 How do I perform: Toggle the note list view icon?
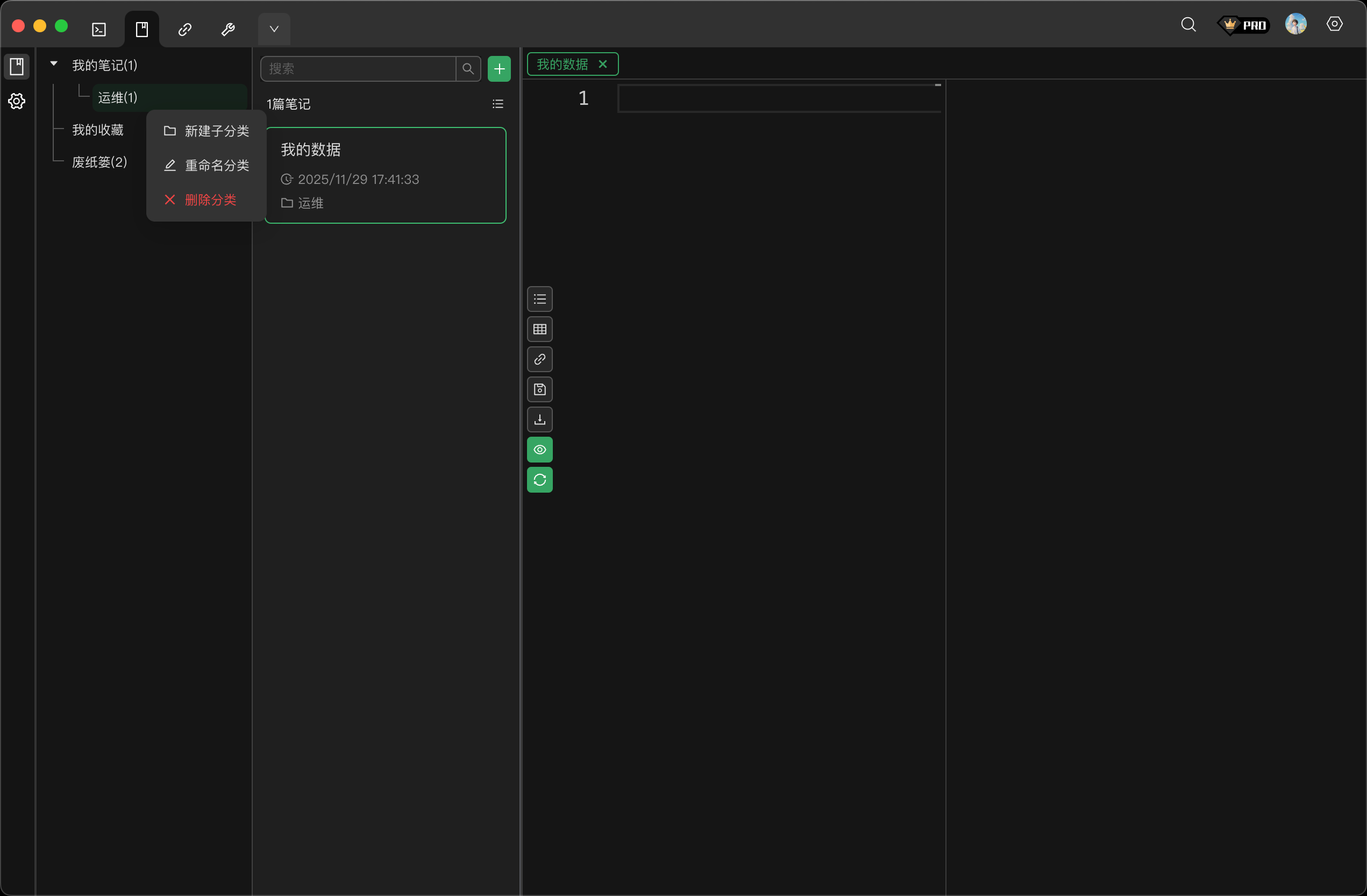coord(497,104)
